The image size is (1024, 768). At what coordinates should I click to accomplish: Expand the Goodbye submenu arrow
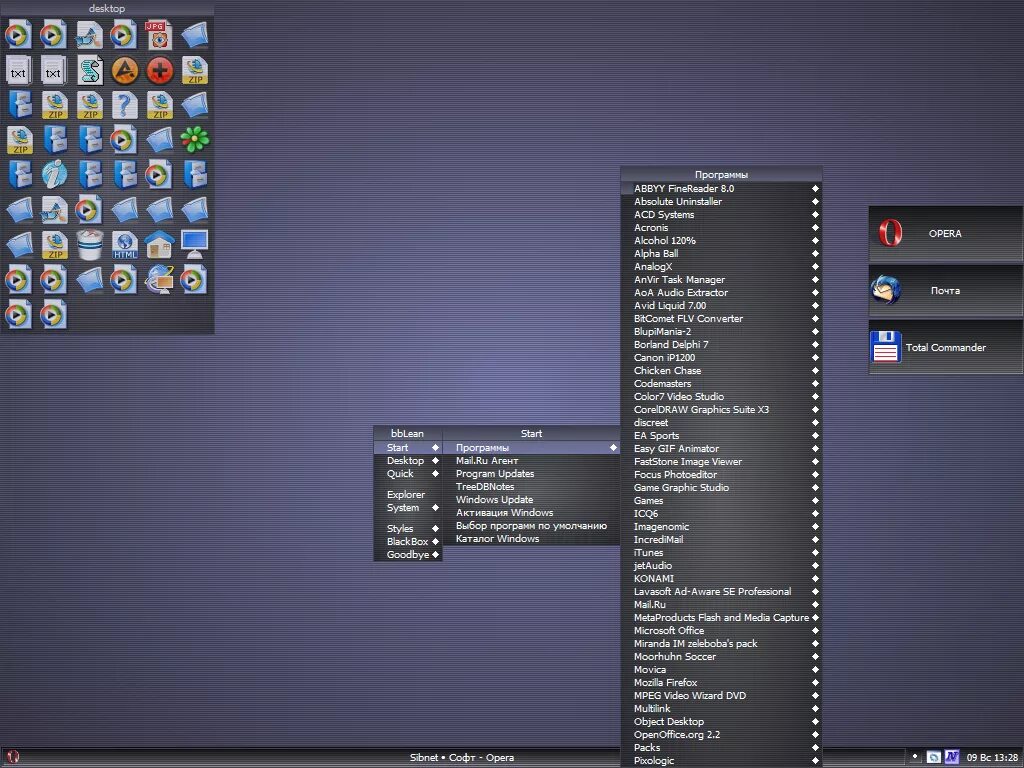(x=435, y=554)
